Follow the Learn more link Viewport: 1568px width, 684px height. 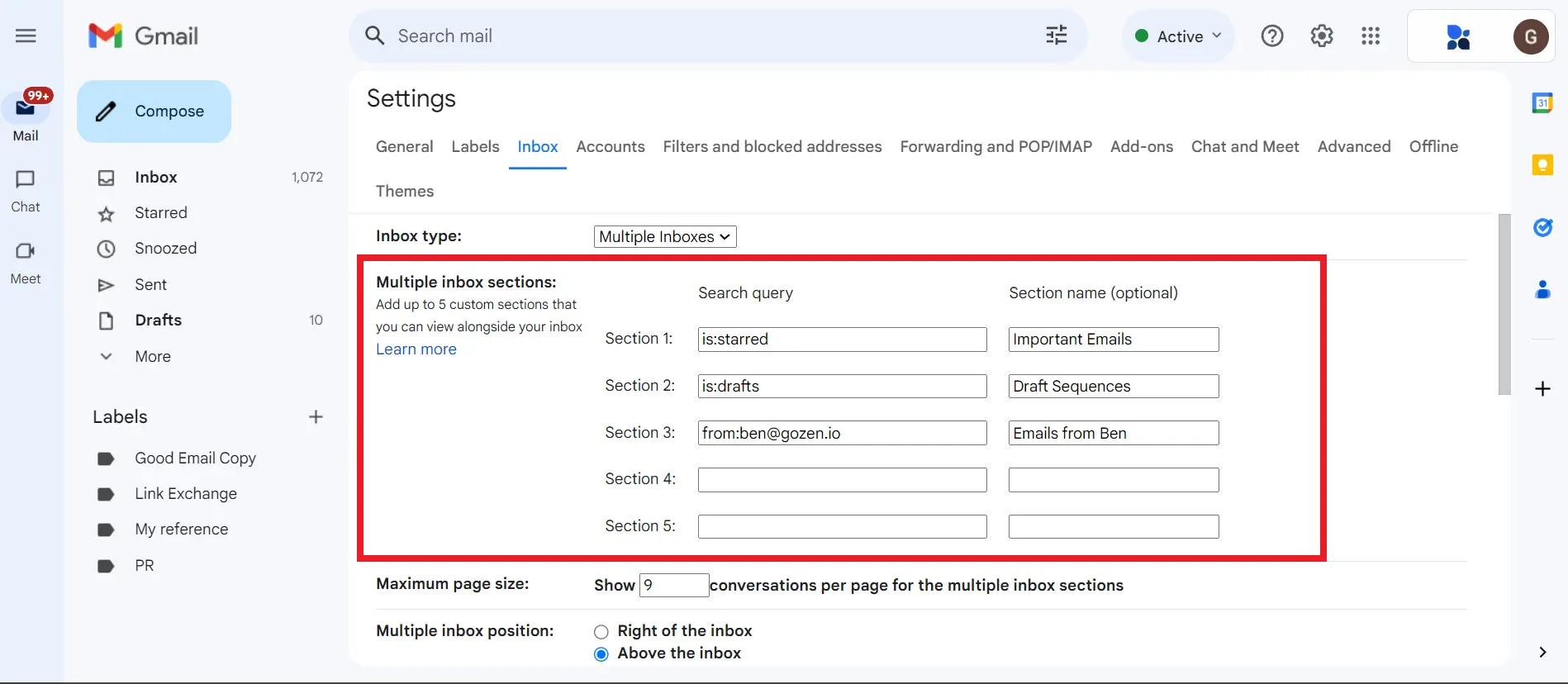tap(416, 349)
